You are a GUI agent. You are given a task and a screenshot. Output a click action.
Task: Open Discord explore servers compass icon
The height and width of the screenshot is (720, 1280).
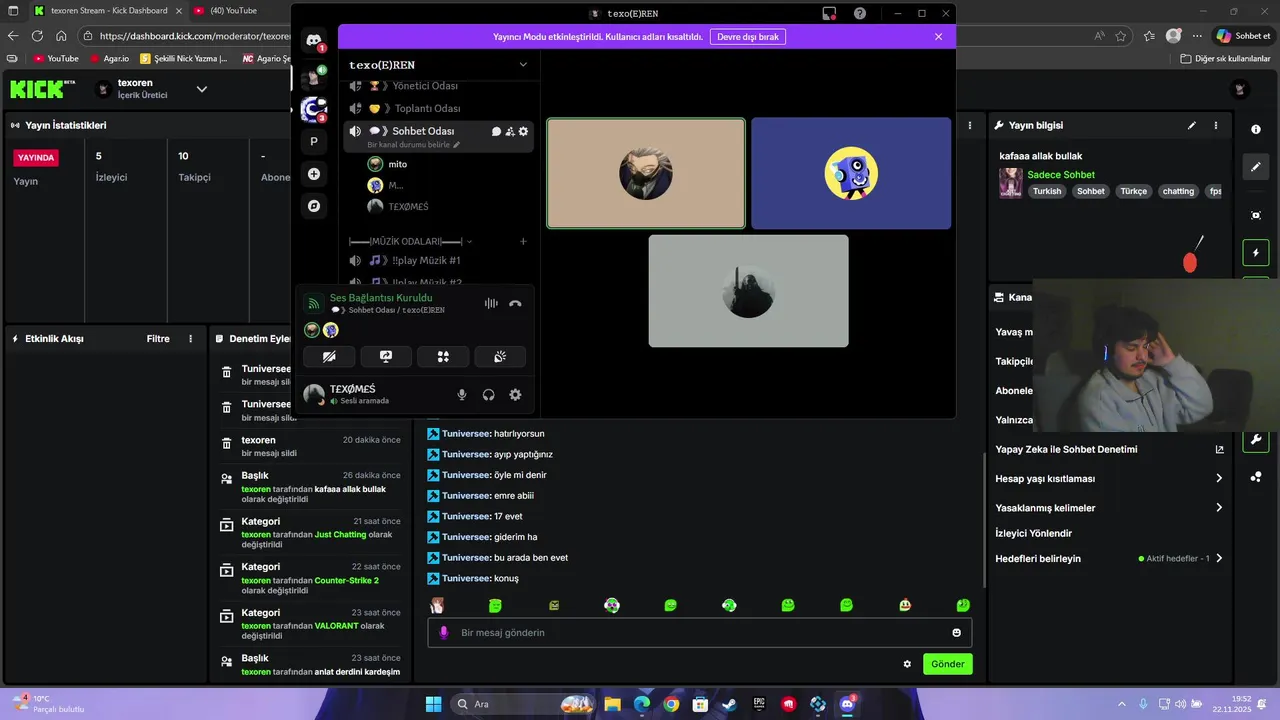[x=313, y=206]
